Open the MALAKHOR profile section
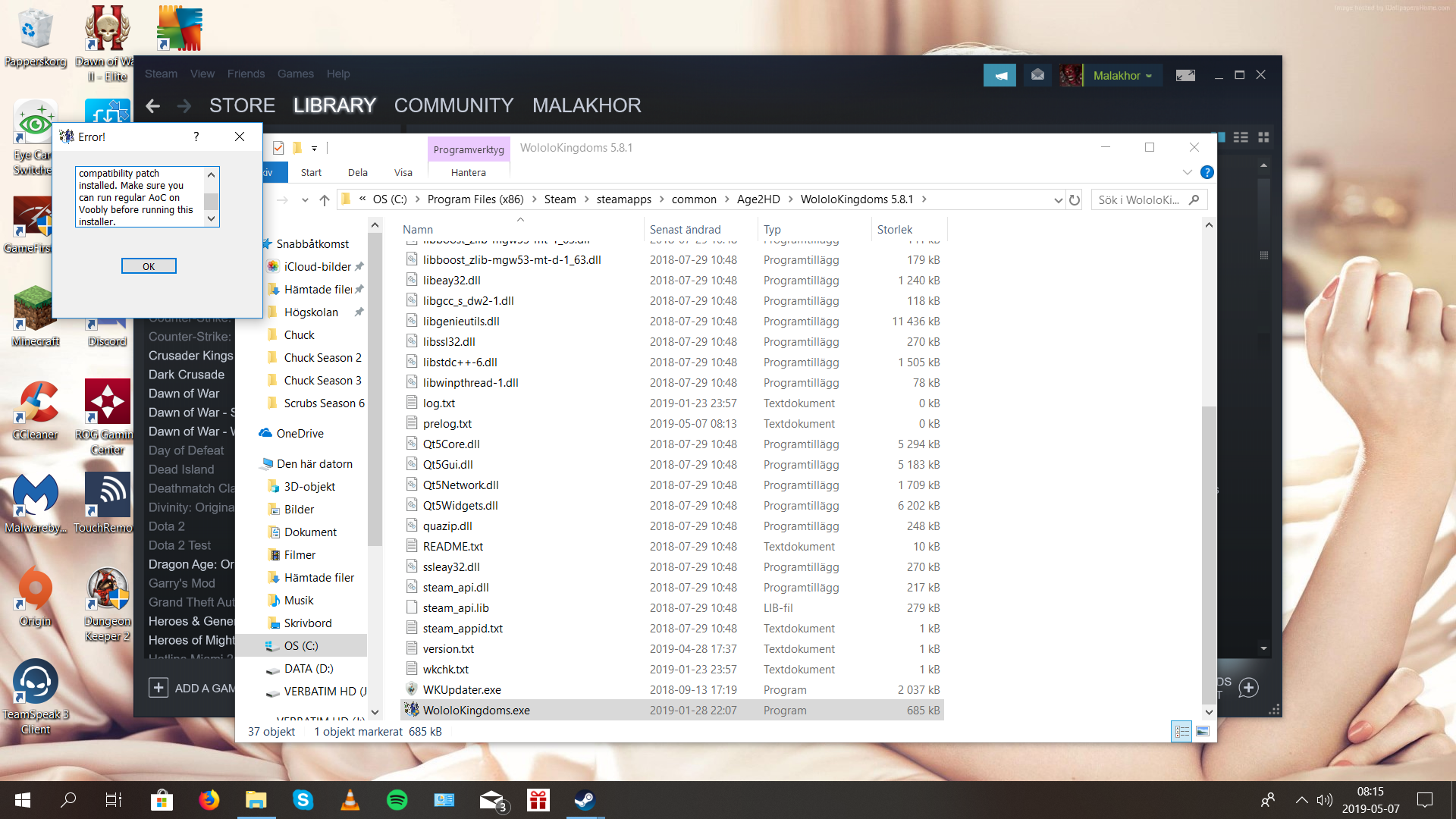This screenshot has height=819, width=1456. (587, 105)
